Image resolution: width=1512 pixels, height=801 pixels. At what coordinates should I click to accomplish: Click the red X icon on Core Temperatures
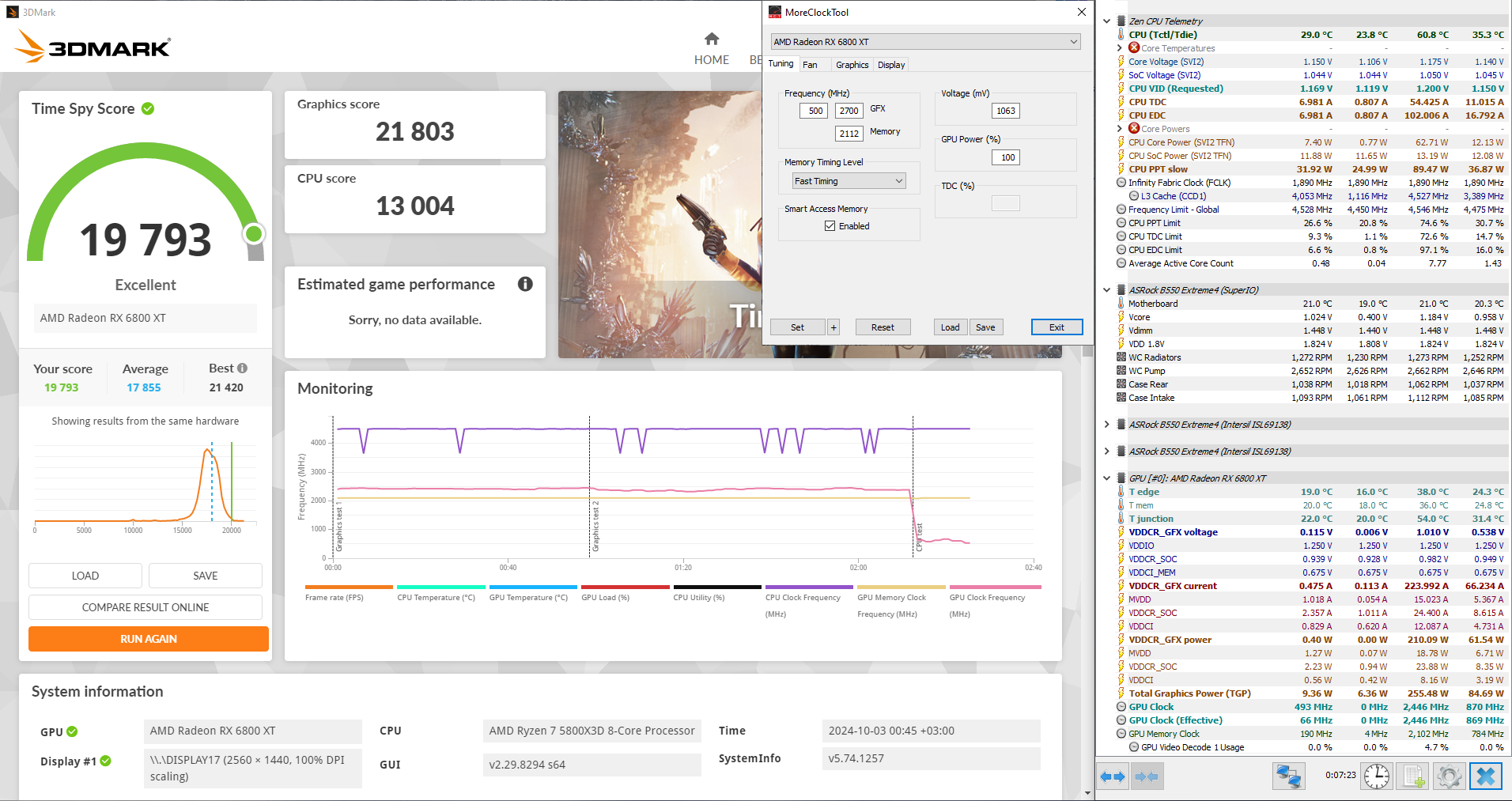tap(1134, 48)
